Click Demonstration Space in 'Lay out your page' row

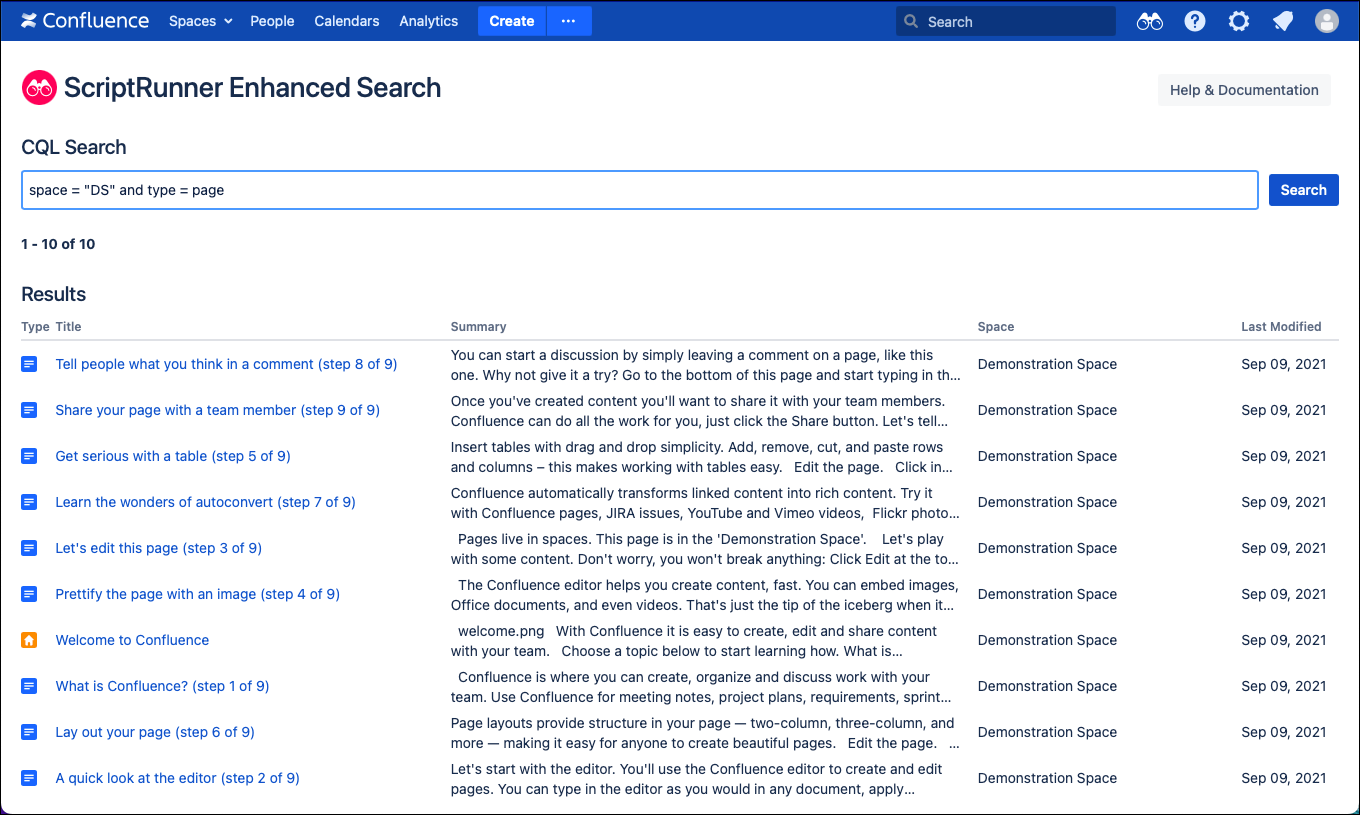pyautogui.click(x=1047, y=732)
